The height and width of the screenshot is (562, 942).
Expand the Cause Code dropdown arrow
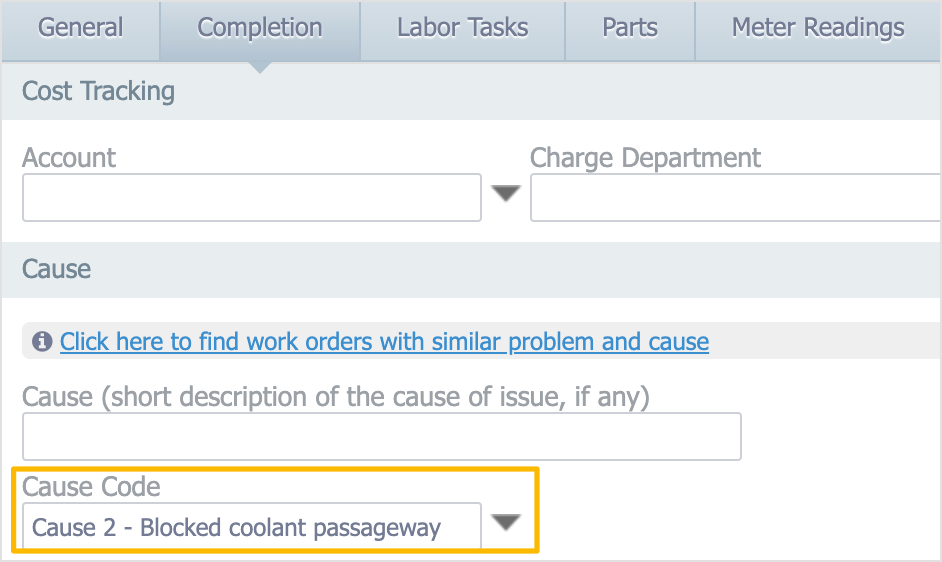tap(506, 522)
